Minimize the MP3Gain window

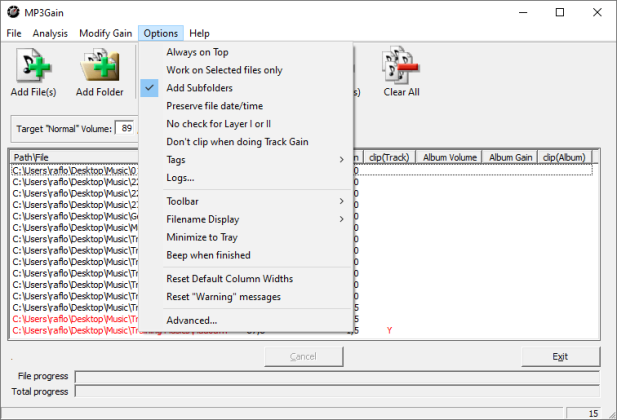pos(523,13)
